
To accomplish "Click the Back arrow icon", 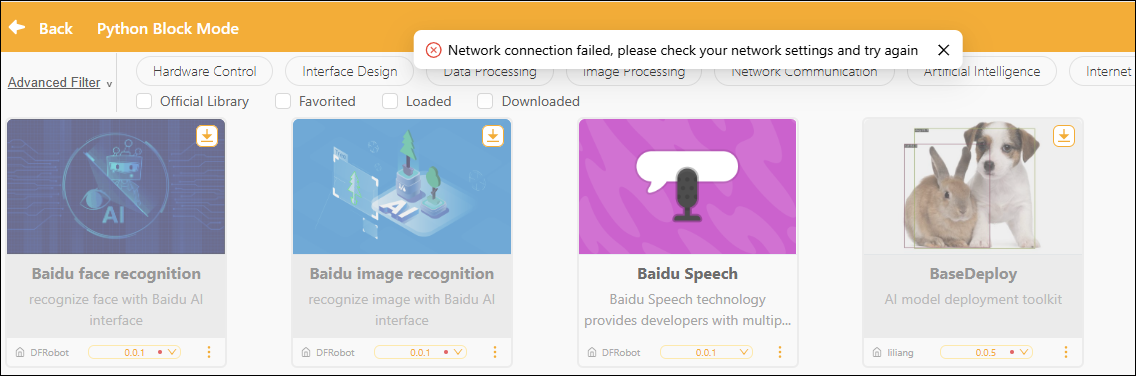I will coord(17,28).
